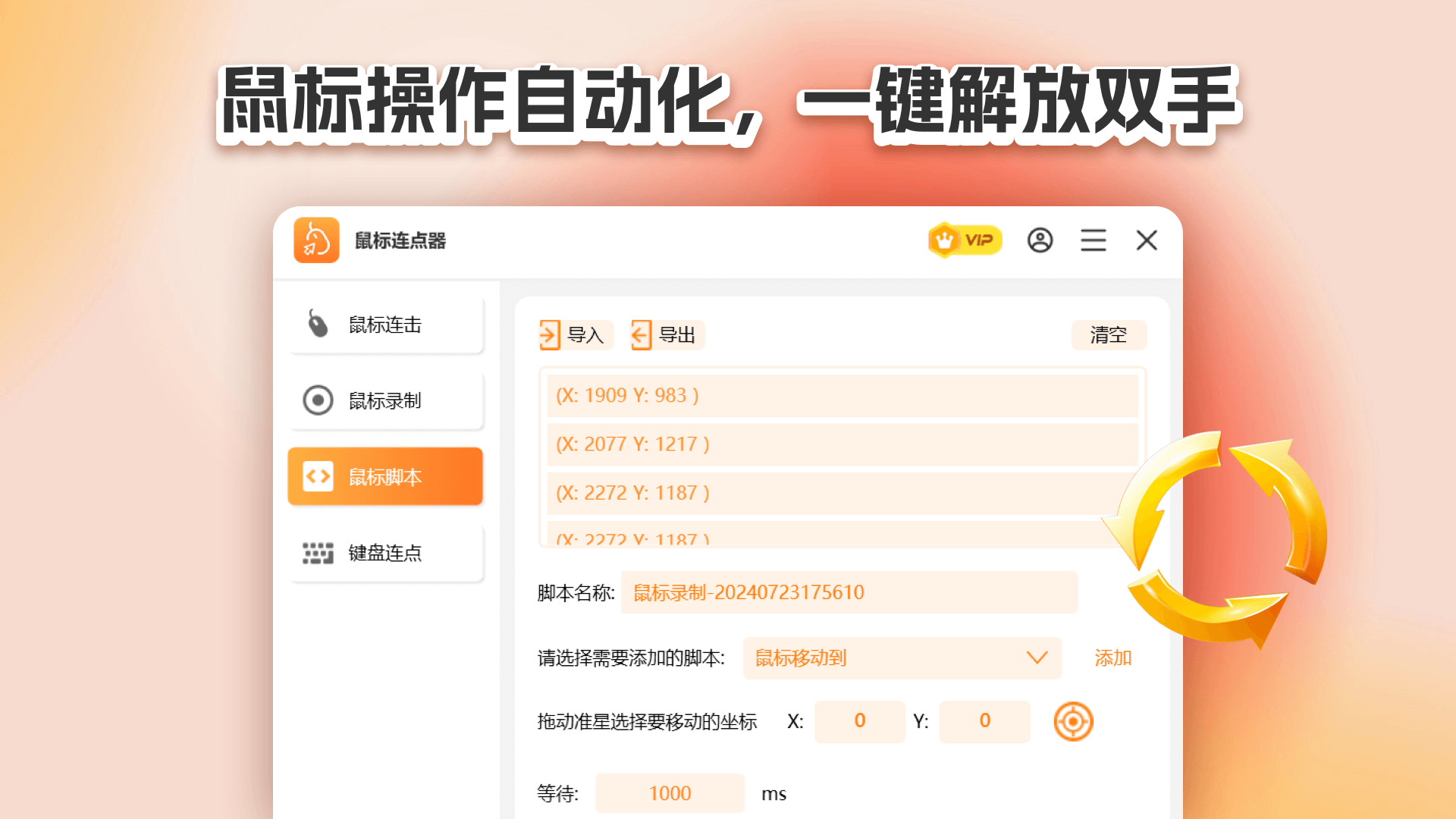
Task: Click the 鼠标连点器 app logo icon
Action: click(x=316, y=240)
